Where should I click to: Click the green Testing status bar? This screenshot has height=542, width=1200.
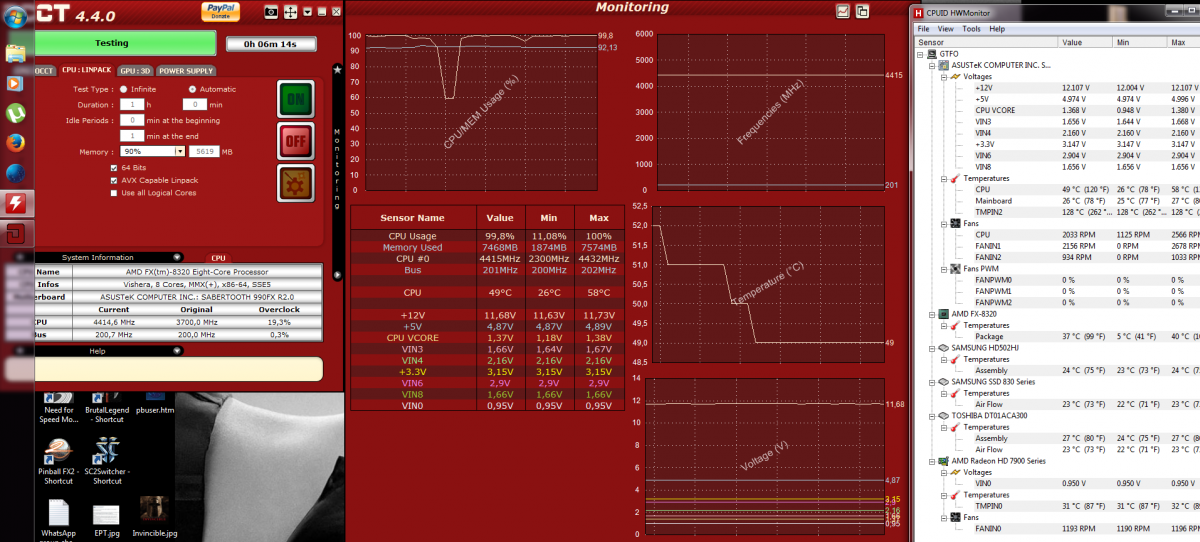tap(125, 43)
